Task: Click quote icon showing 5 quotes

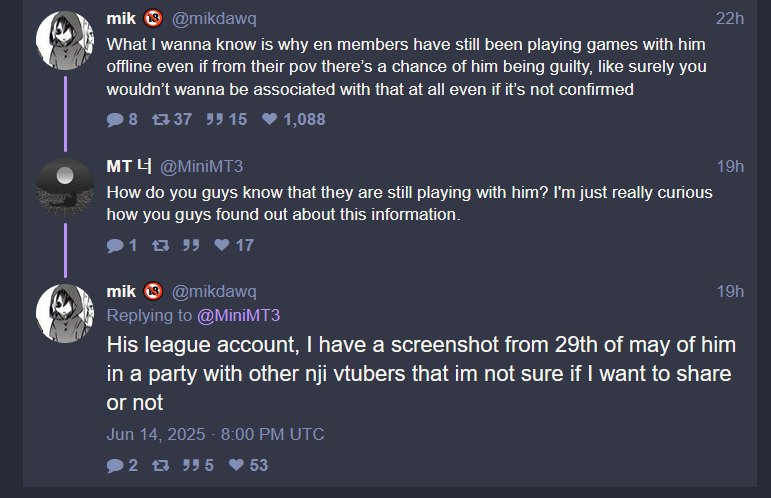Action: (x=191, y=465)
